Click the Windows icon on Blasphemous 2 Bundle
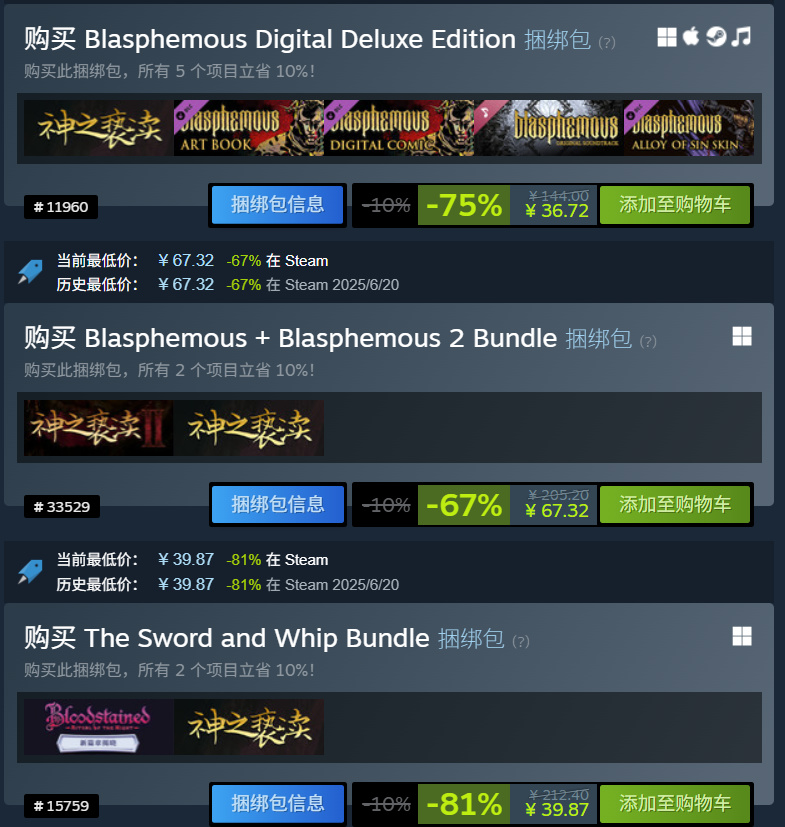Viewport: 785px width, 827px height. 742,336
